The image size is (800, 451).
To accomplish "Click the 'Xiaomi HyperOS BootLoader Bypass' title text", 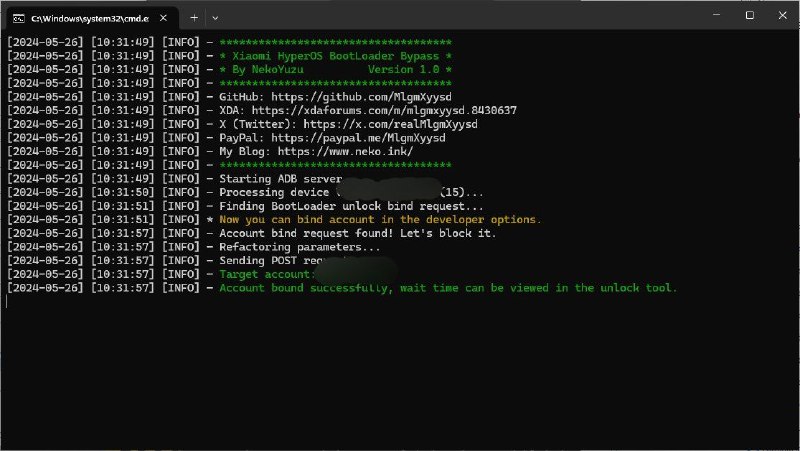I will click(x=335, y=56).
